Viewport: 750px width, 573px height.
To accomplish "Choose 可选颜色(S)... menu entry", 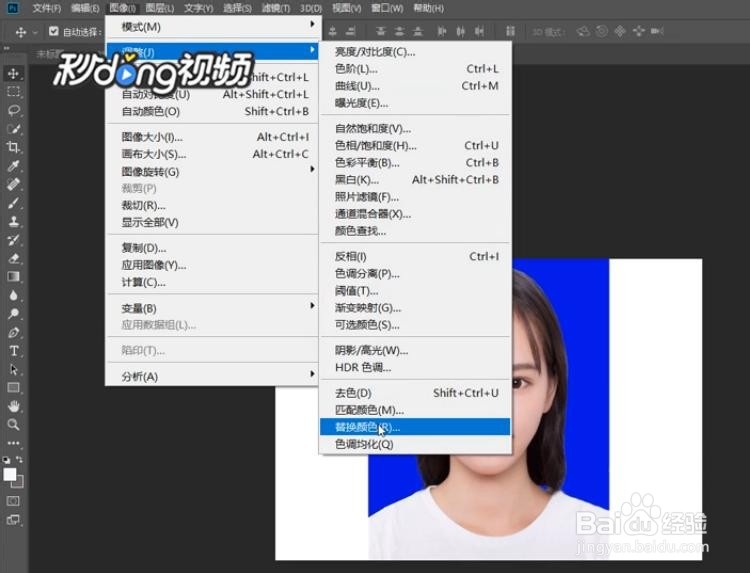I will 415,325.
